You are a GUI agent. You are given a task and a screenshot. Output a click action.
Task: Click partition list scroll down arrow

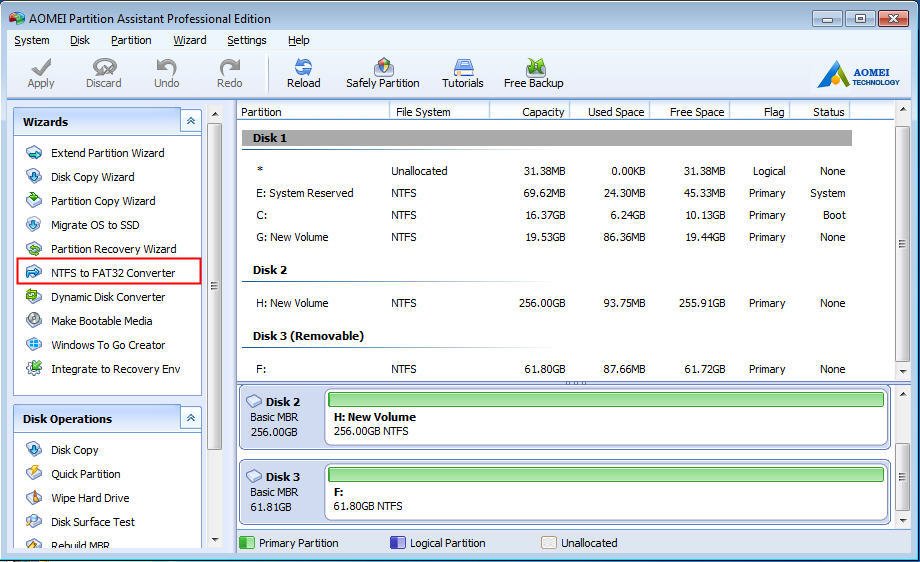click(903, 371)
